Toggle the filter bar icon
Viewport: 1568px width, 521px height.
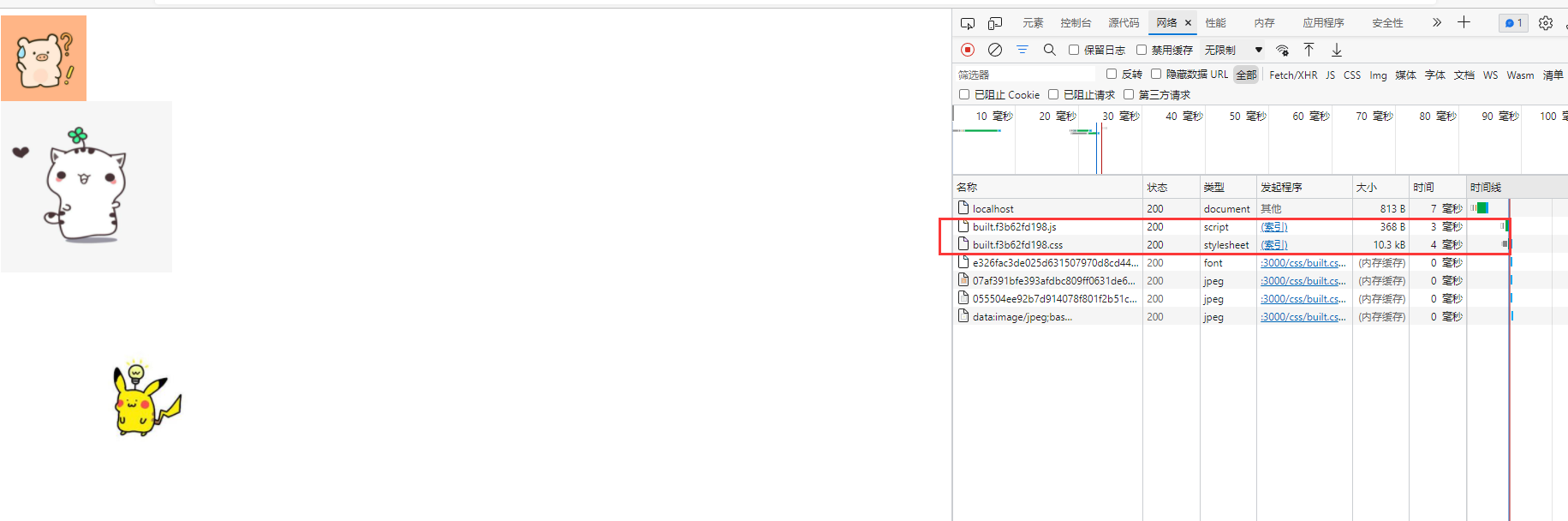click(1022, 50)
